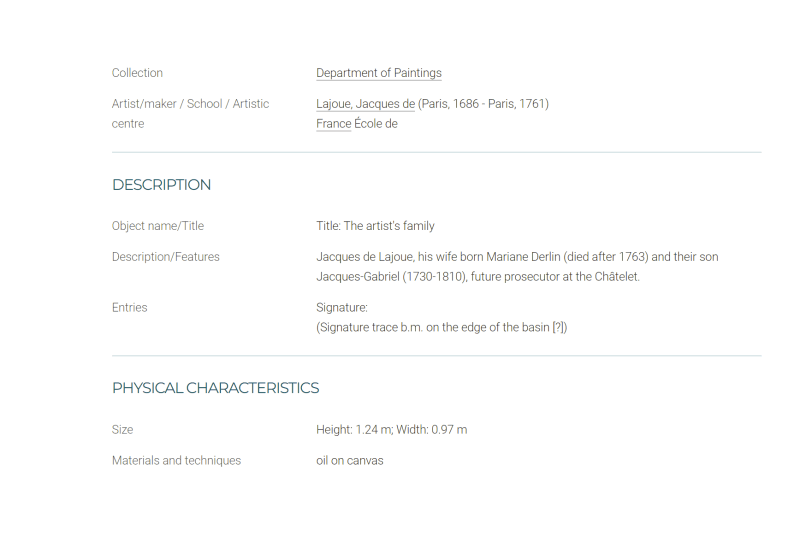
Task: Click the description mentioning Mariane Derlin
Action: (517, 266)
